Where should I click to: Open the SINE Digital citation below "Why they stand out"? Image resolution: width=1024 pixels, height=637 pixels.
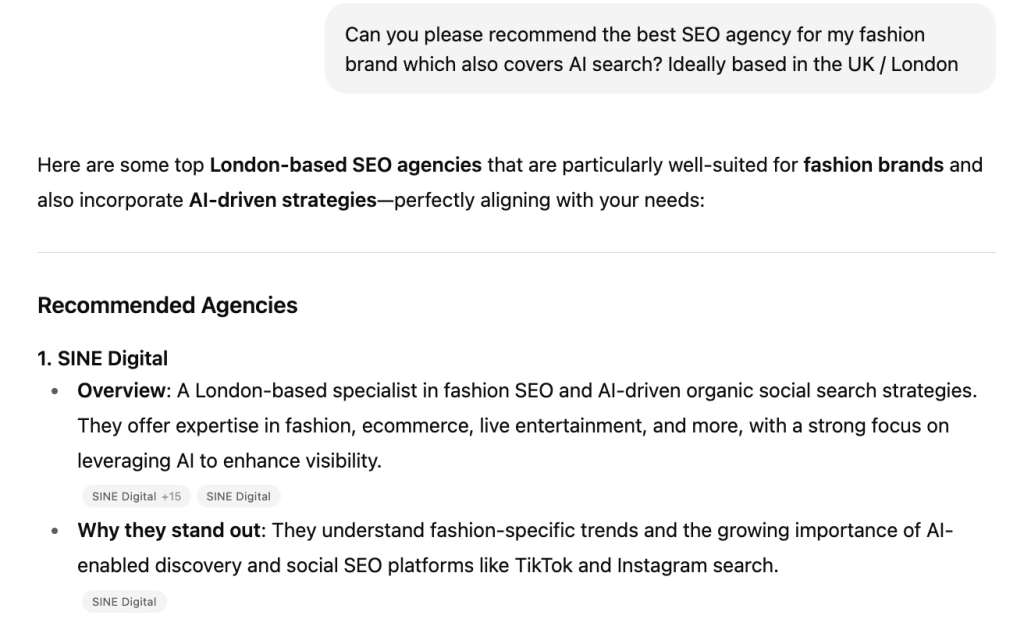(x=124, y=602)
